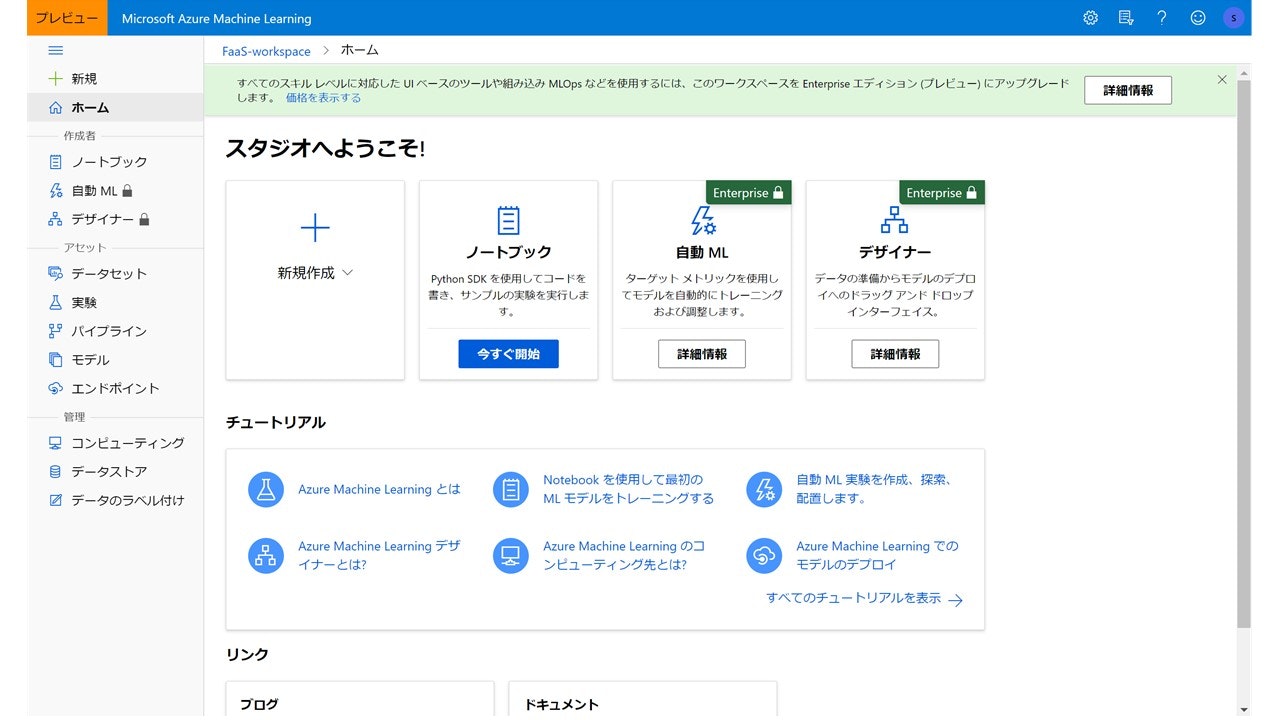
Task: Click the Enterprise lock badge on 自動 ML card
Action: pyautogui.click(x=749, y=192)
